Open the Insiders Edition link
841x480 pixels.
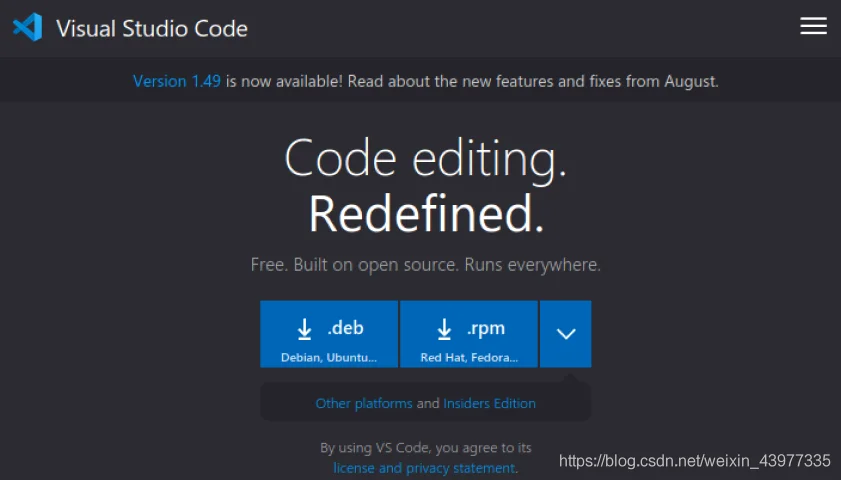pos(489,403)
